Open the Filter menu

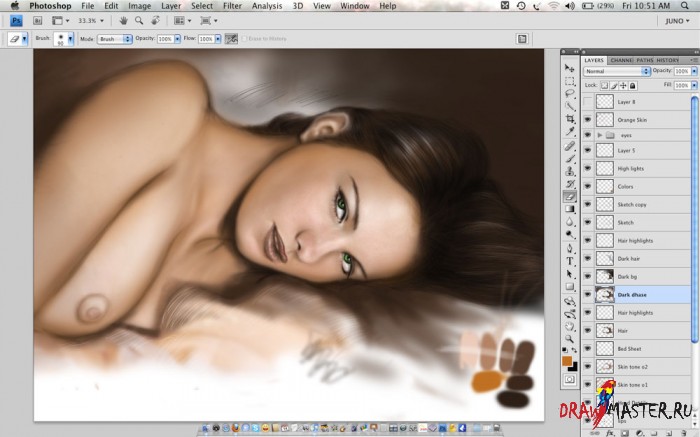[232, 6]
